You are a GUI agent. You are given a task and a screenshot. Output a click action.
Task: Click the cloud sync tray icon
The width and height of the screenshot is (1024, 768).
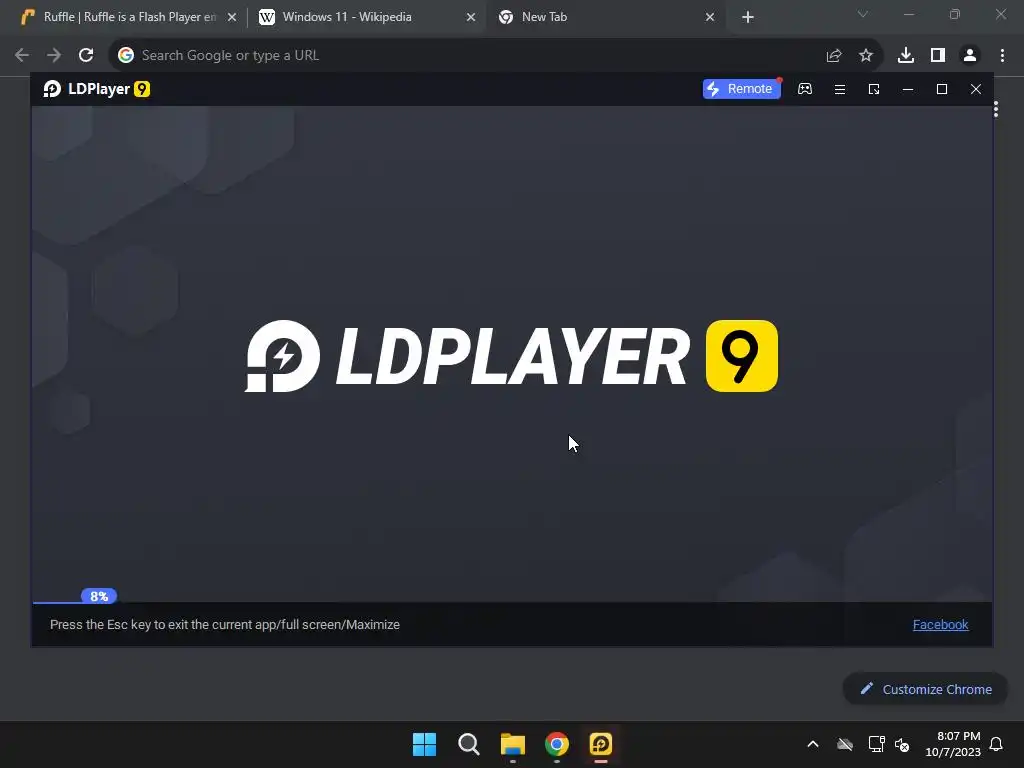(x=845, y=744)
